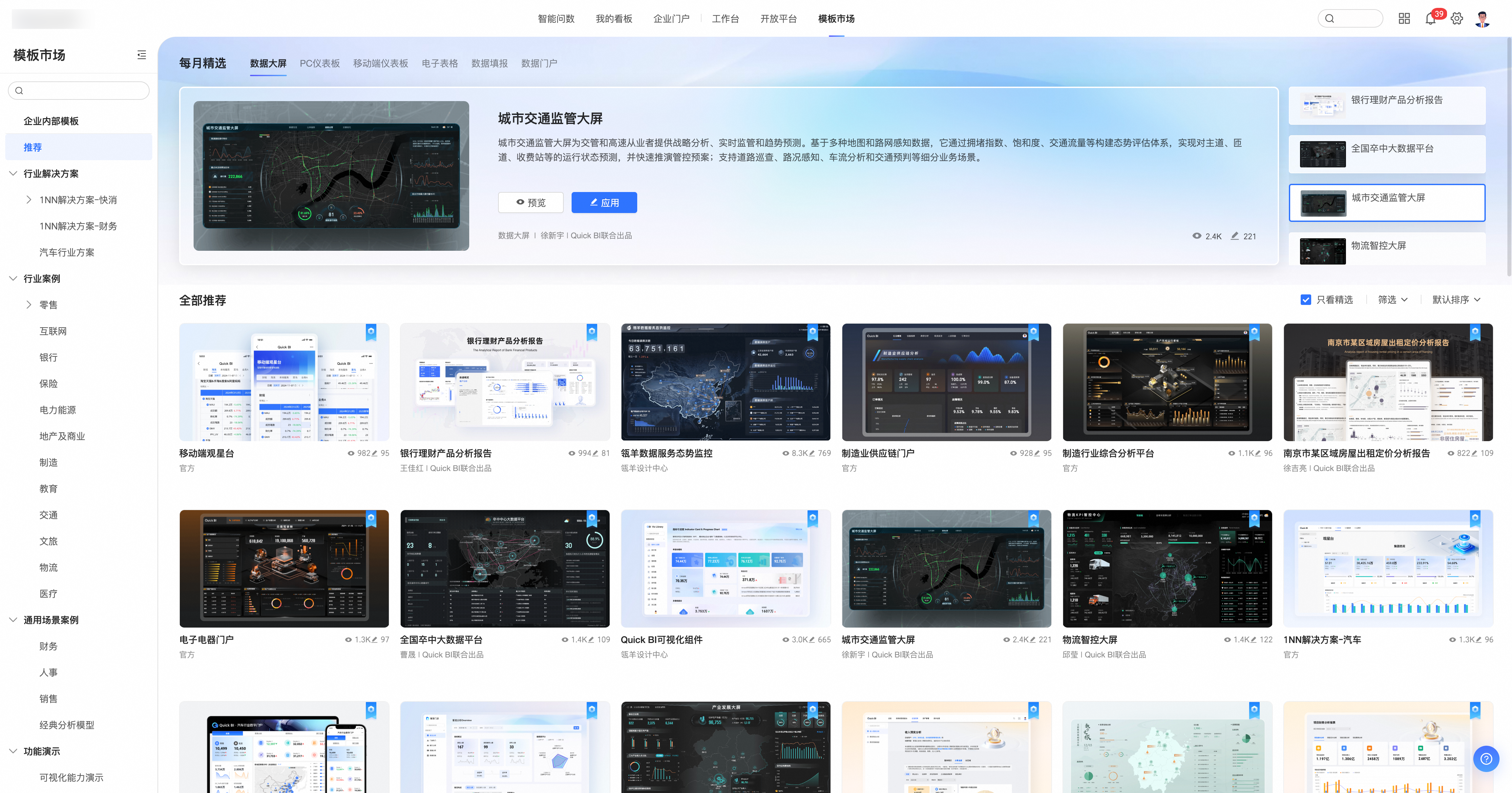Select 全国卒中大数据平台 in featured list

tap(1386, 154)
